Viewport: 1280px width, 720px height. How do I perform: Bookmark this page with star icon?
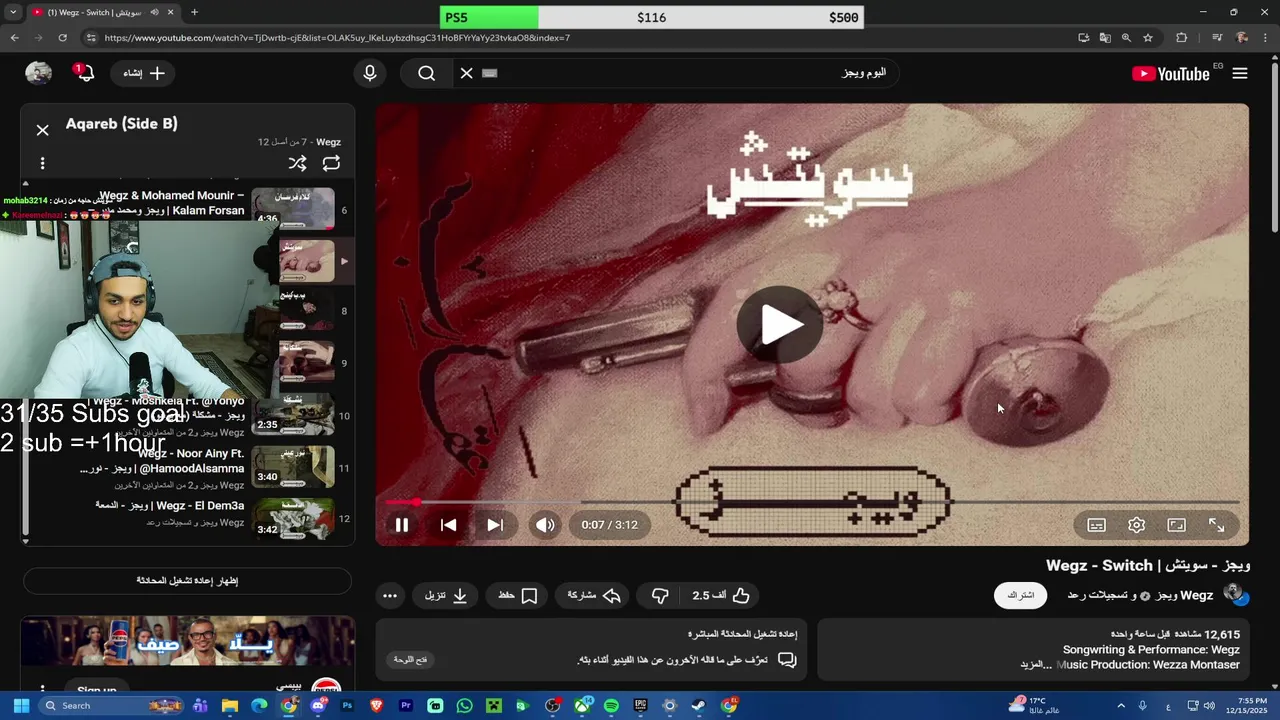1148,38
